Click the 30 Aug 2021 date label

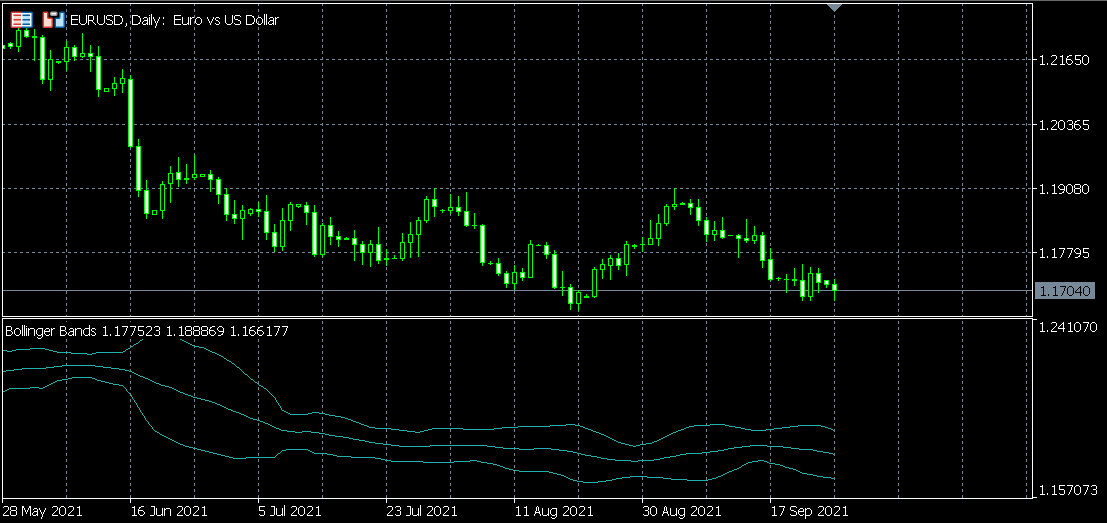tap(681, 510)
